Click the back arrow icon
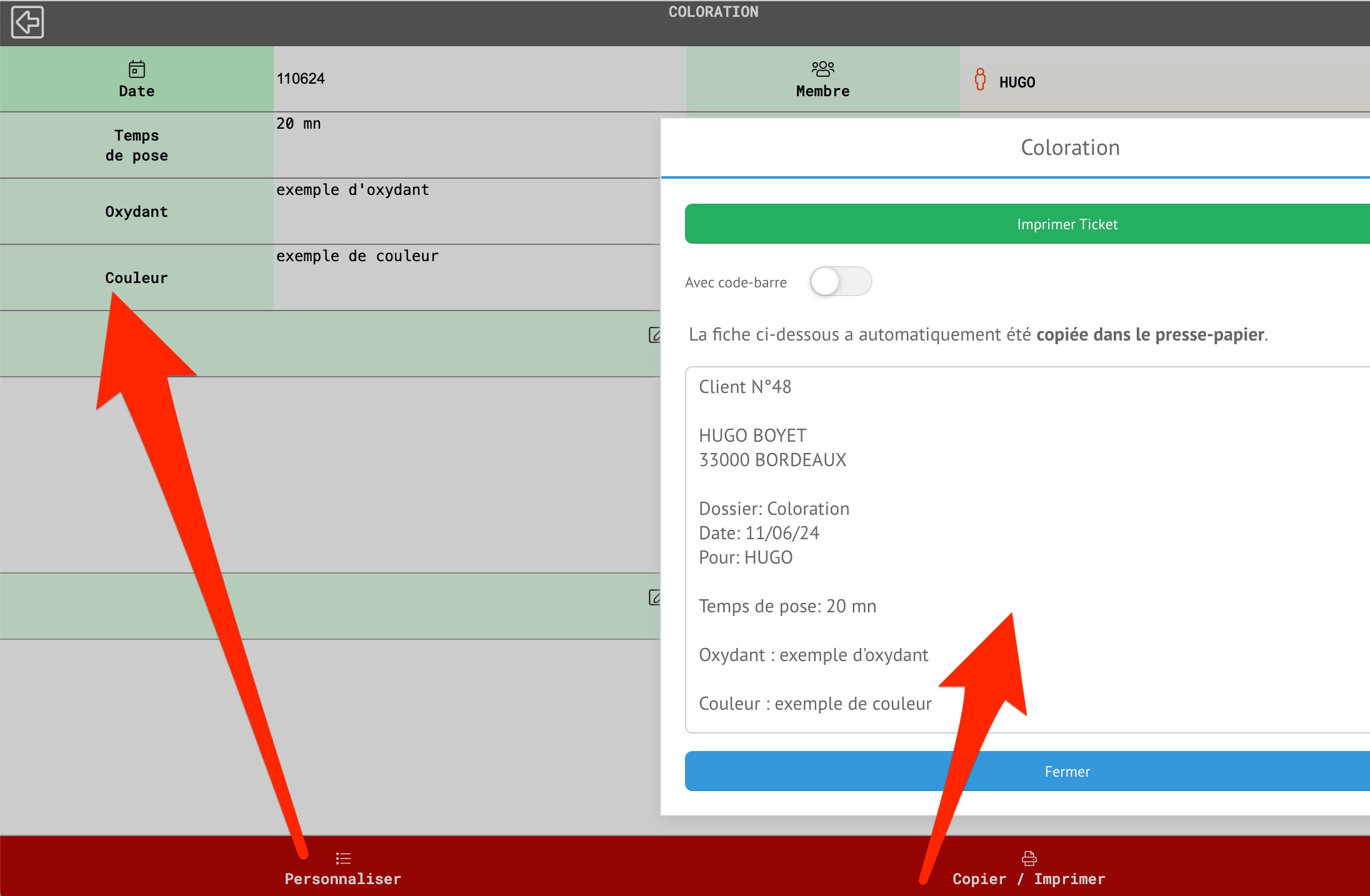The width and height of the screenshot is (1370, 896). pyautogui.click(x=27, y=22)
